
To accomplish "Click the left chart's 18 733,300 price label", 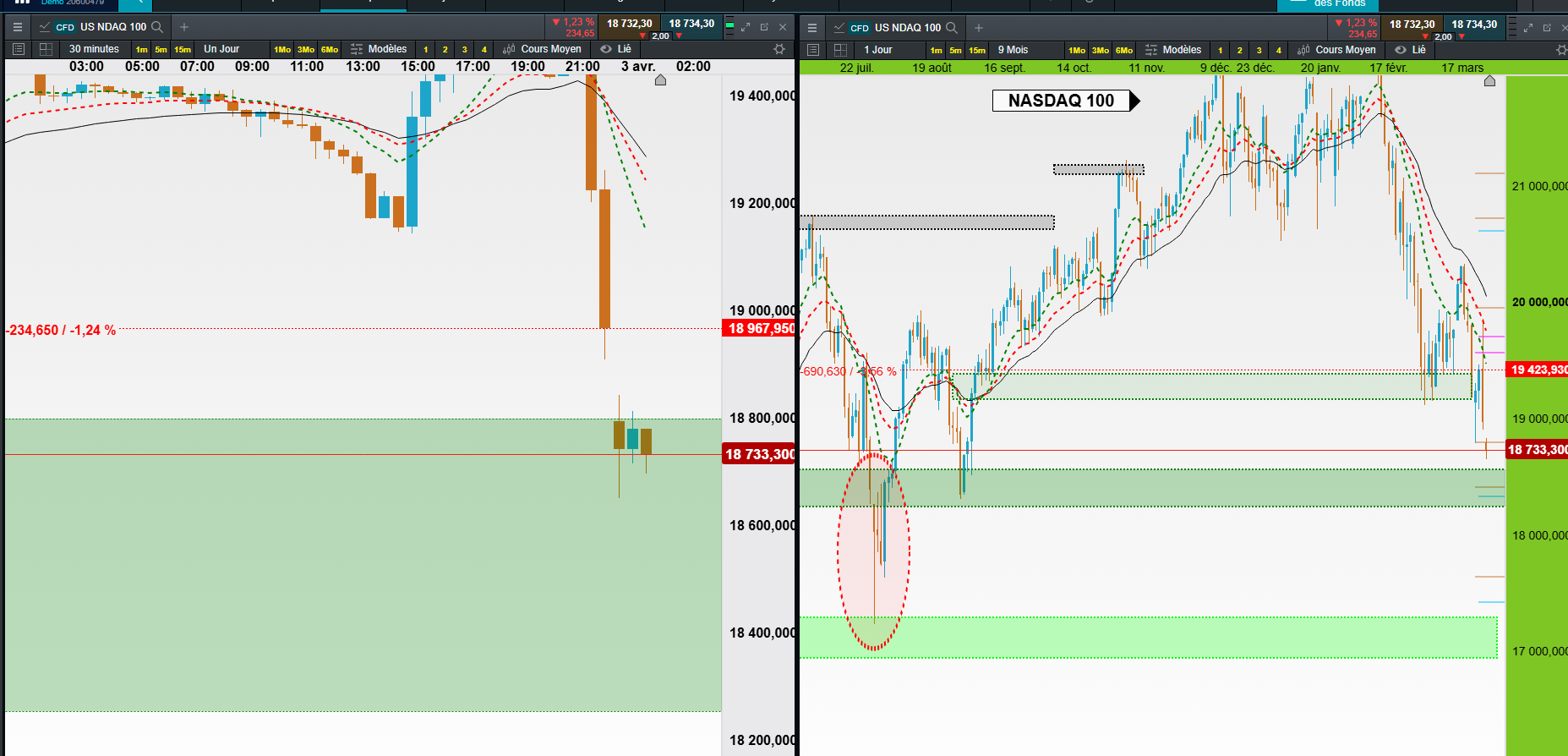I will point(759,454).
